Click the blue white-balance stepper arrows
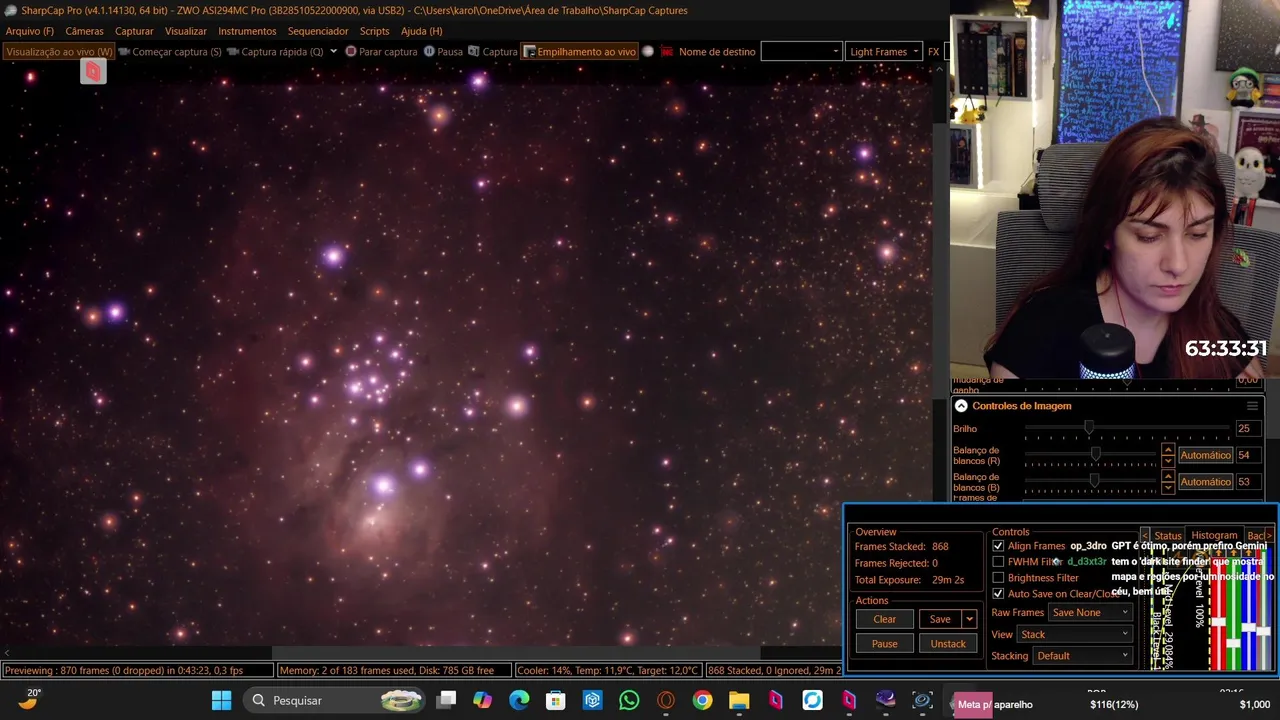 click(1167, 482)
